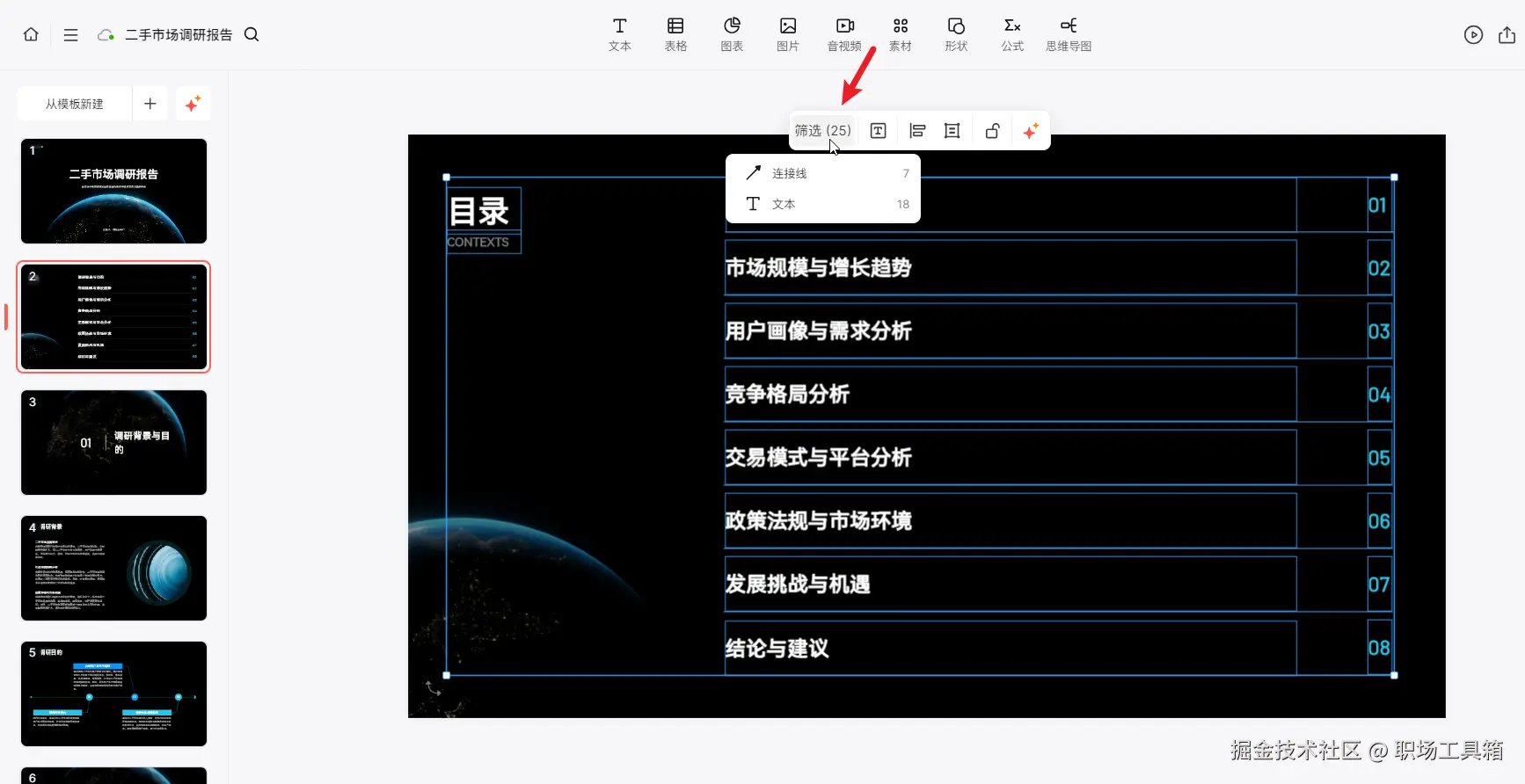The image size is (1525, 784).
Task: Click the 交易模式与平台分析 text
Action: pos(818,458)
